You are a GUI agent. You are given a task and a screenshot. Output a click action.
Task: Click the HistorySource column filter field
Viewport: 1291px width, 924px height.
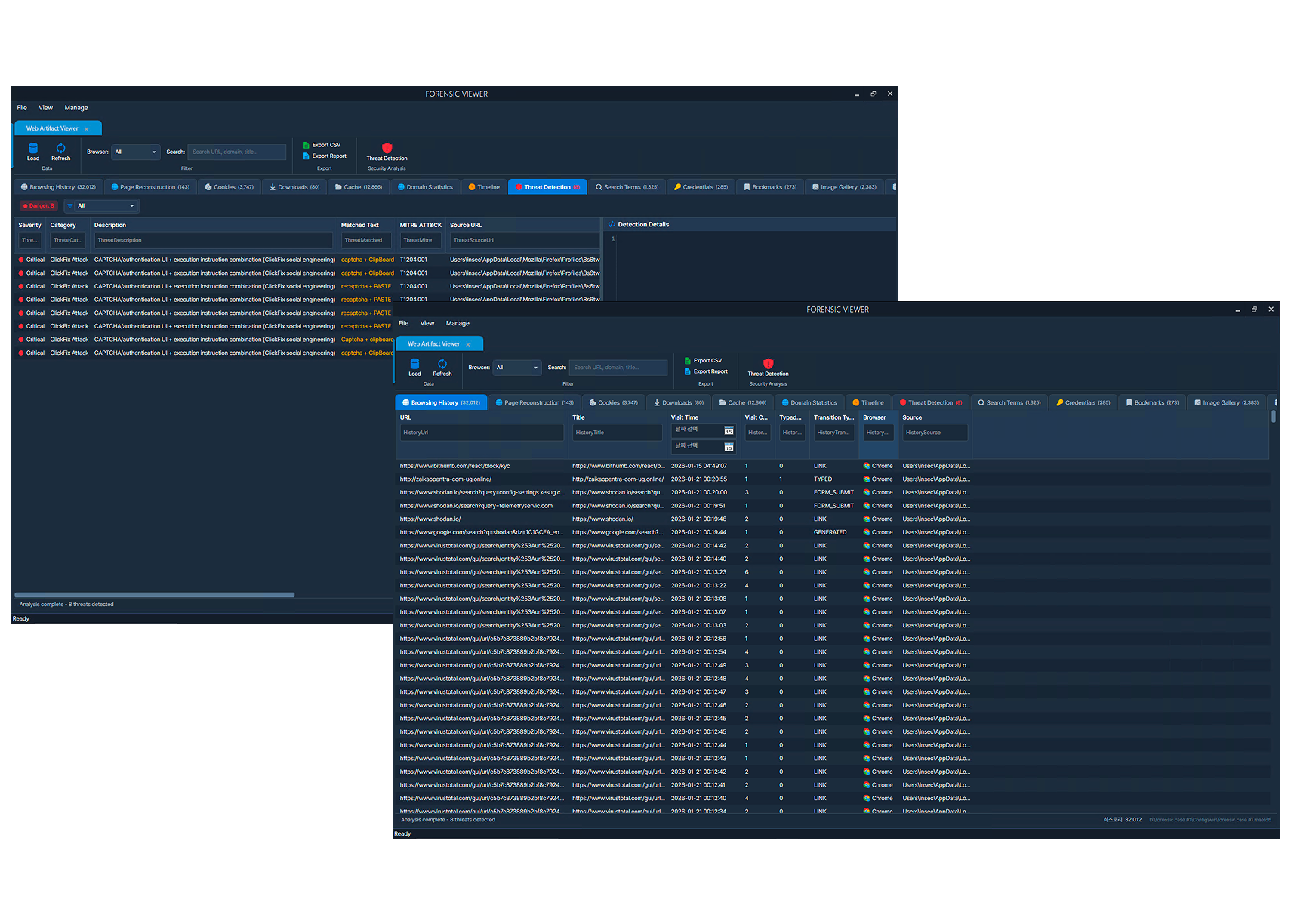pyautogui.click(x=935, y=433)
